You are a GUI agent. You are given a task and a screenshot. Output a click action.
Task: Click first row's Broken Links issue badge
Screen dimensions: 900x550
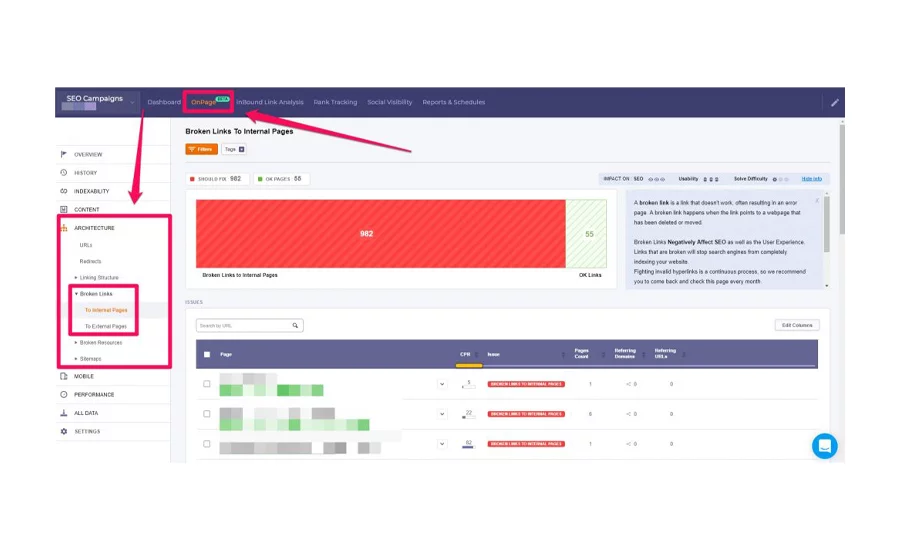(526, 384)
